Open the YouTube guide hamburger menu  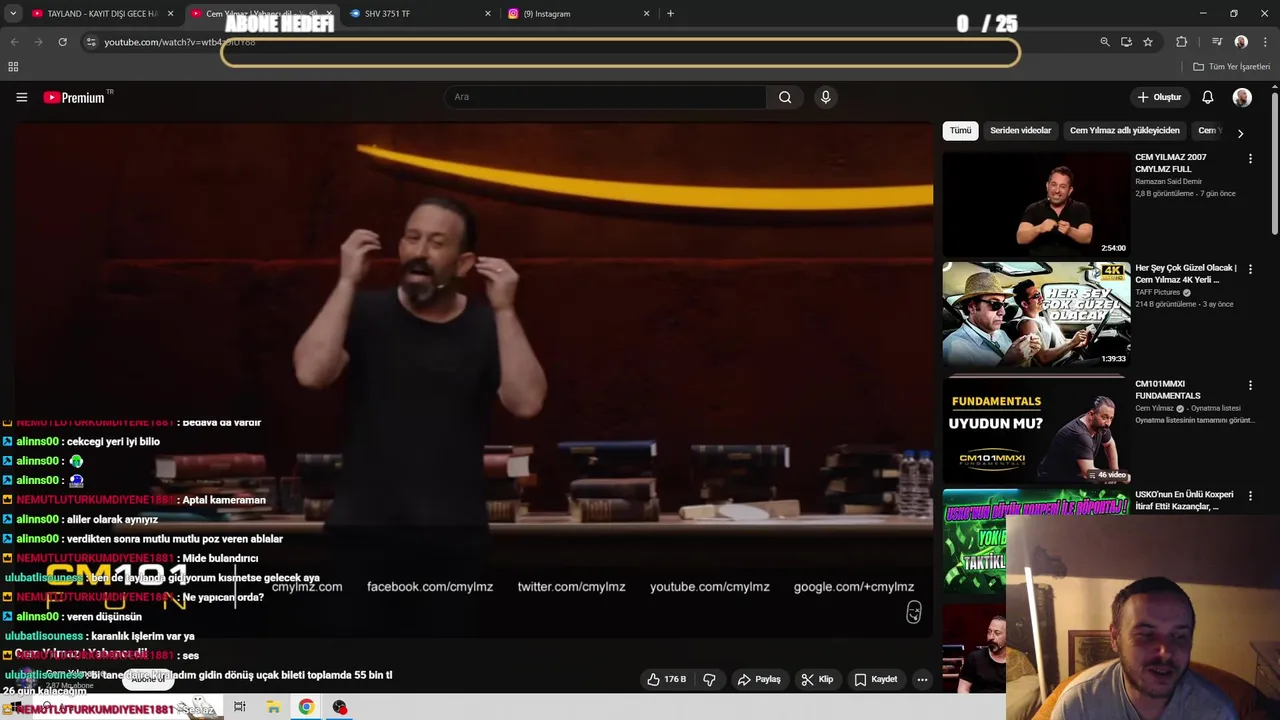(21, 97)
